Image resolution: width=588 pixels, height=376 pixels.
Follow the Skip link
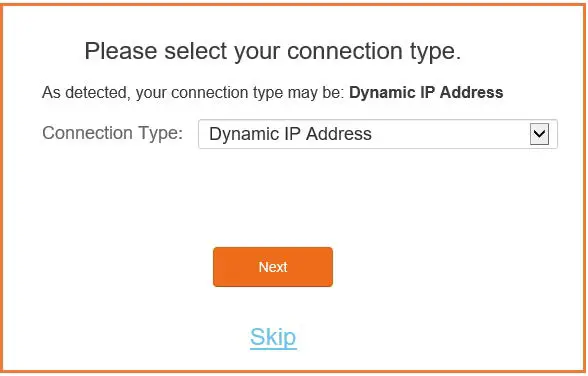[273, 337]
